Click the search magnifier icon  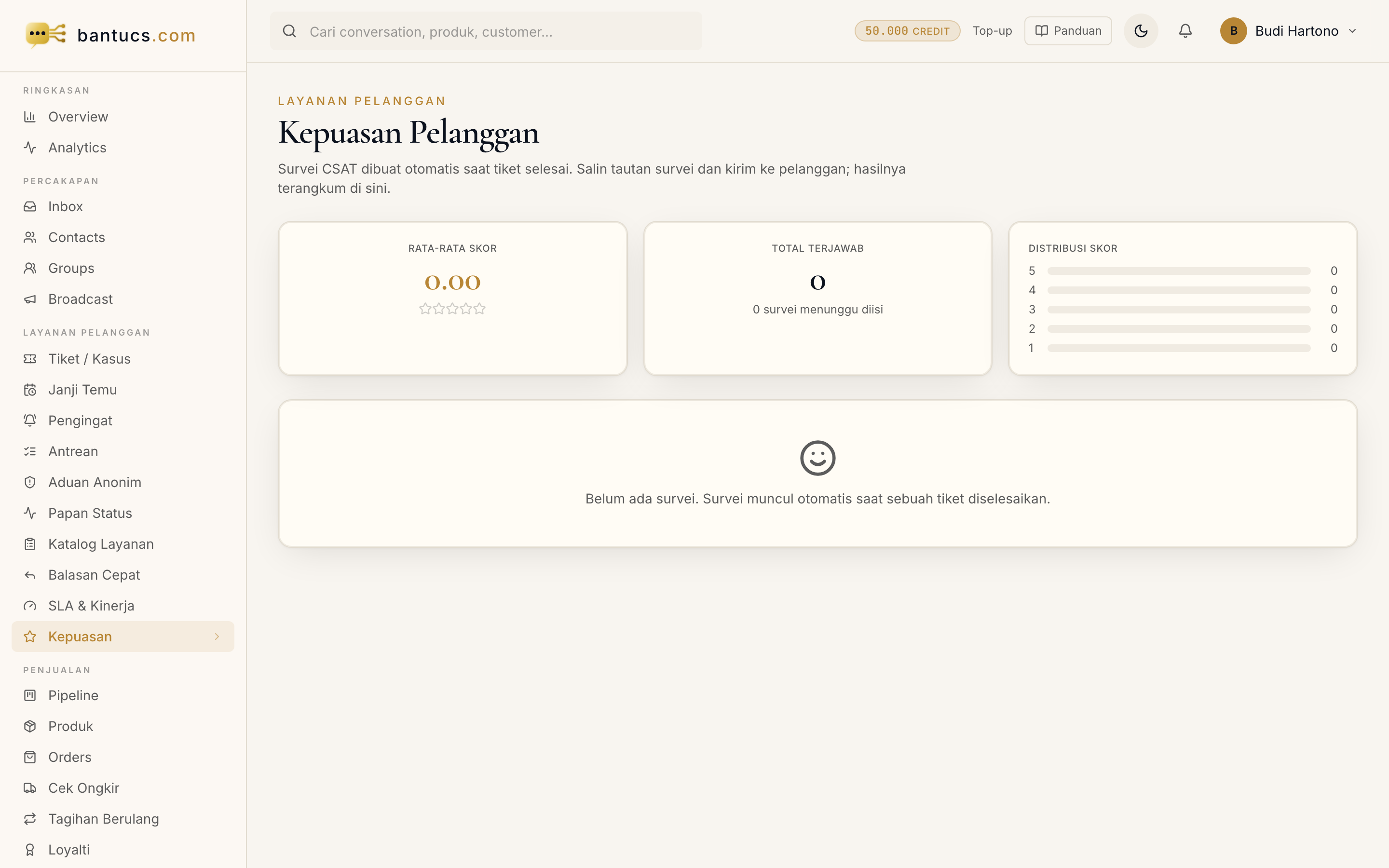(290, 31)
